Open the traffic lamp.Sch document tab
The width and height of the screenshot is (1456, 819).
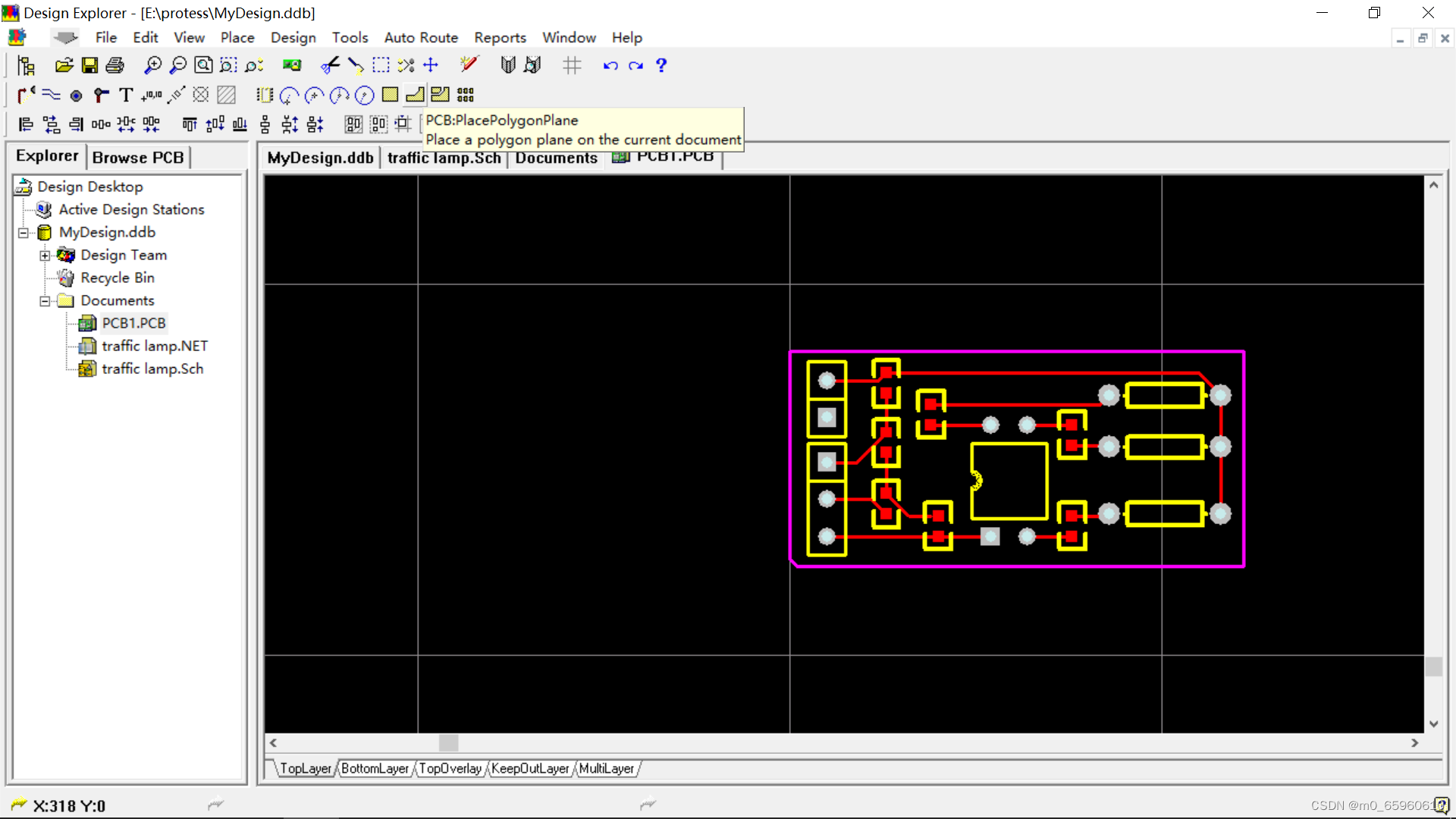444,158
